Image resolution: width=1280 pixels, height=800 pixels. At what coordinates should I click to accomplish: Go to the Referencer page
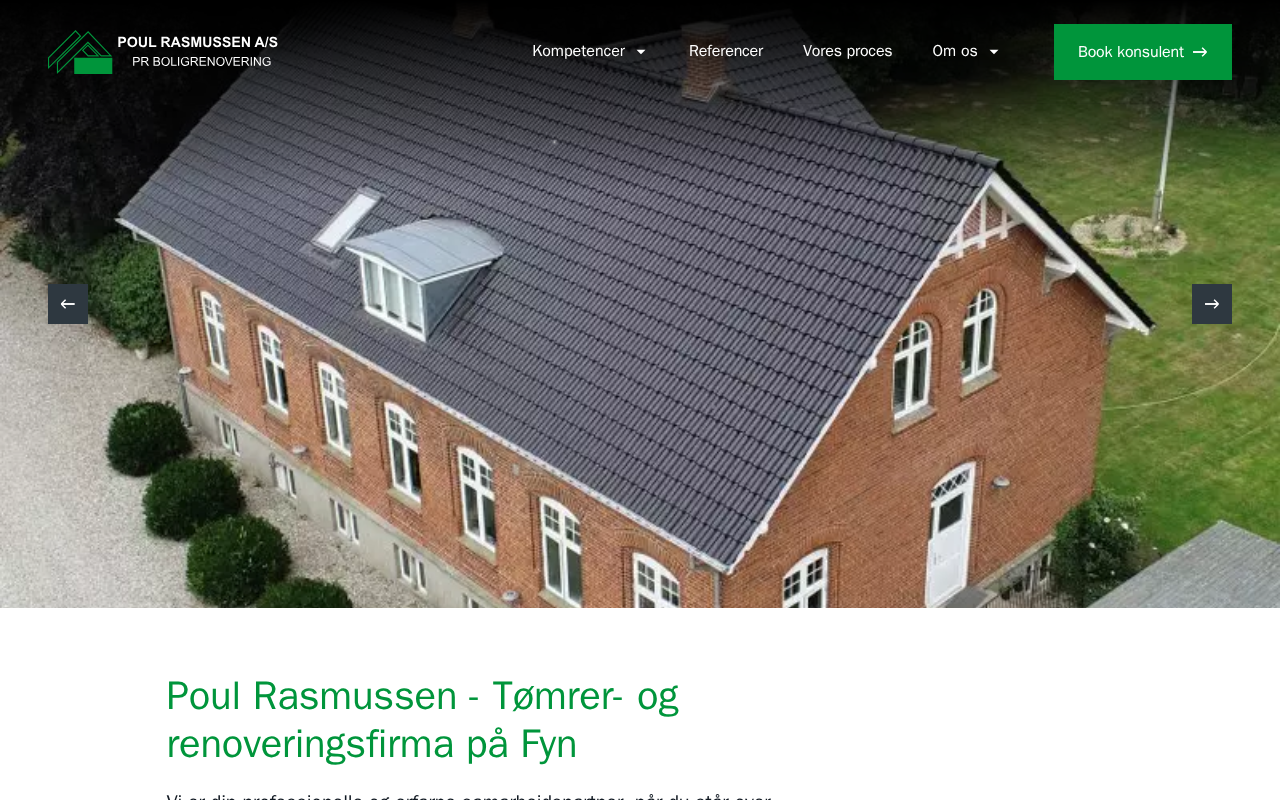click(726, 51)
